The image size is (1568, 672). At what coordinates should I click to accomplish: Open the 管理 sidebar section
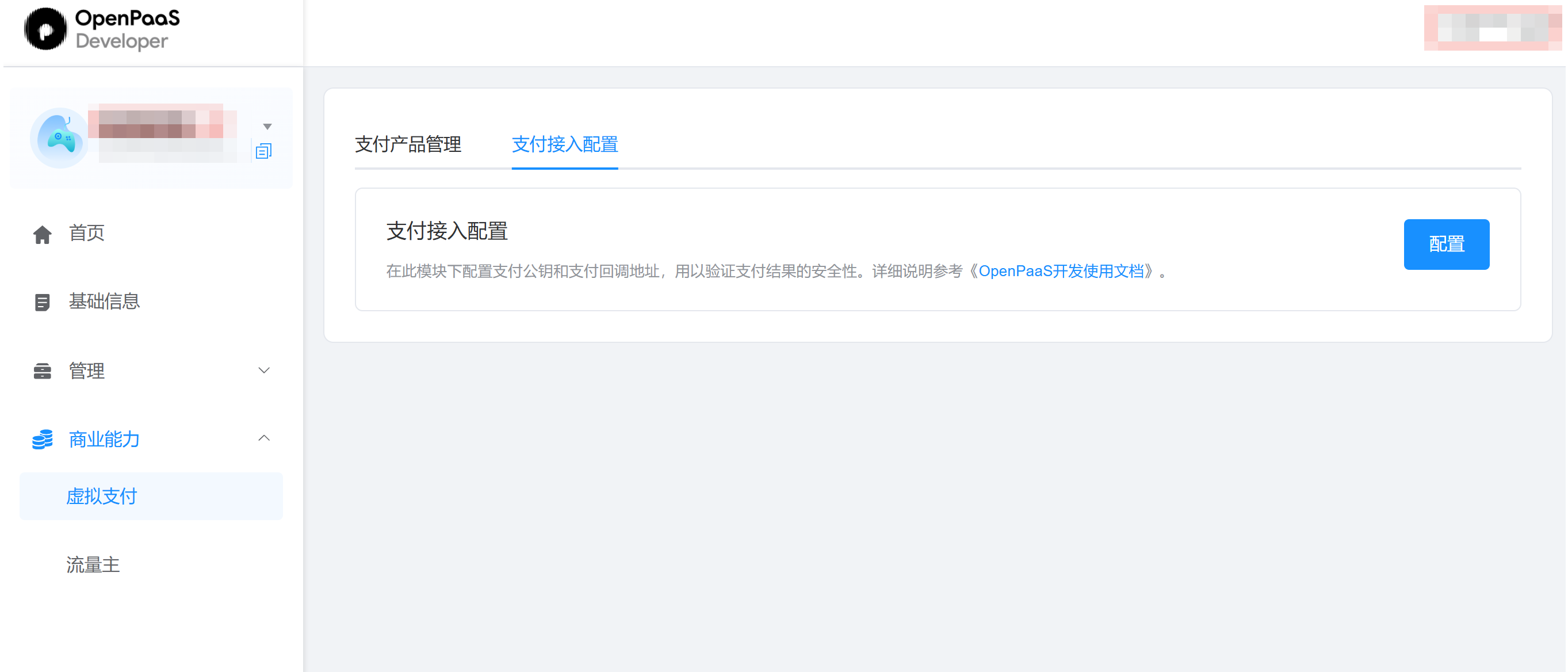[x=151, y=371]
